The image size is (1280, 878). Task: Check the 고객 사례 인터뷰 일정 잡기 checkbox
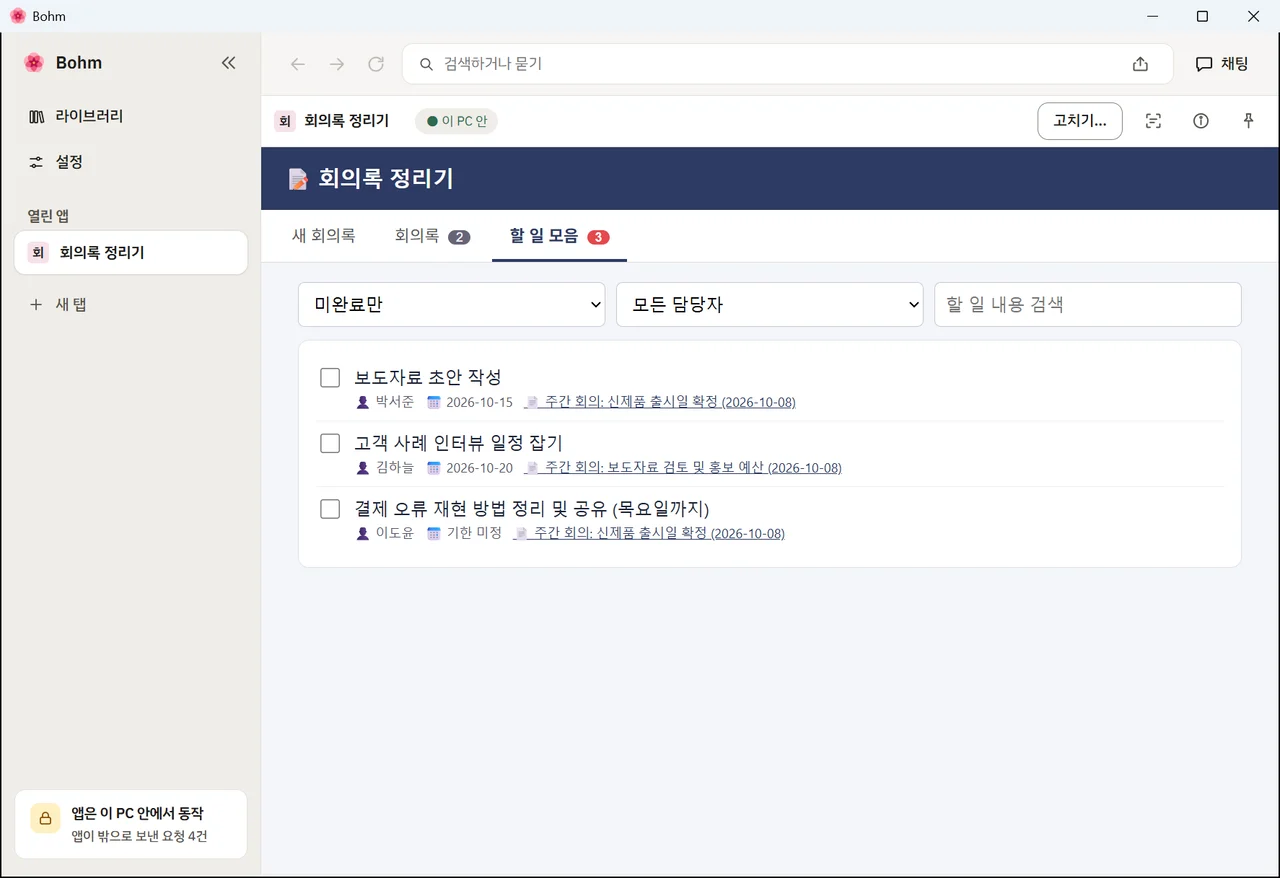pyautogui.click(x=330, y=443)
